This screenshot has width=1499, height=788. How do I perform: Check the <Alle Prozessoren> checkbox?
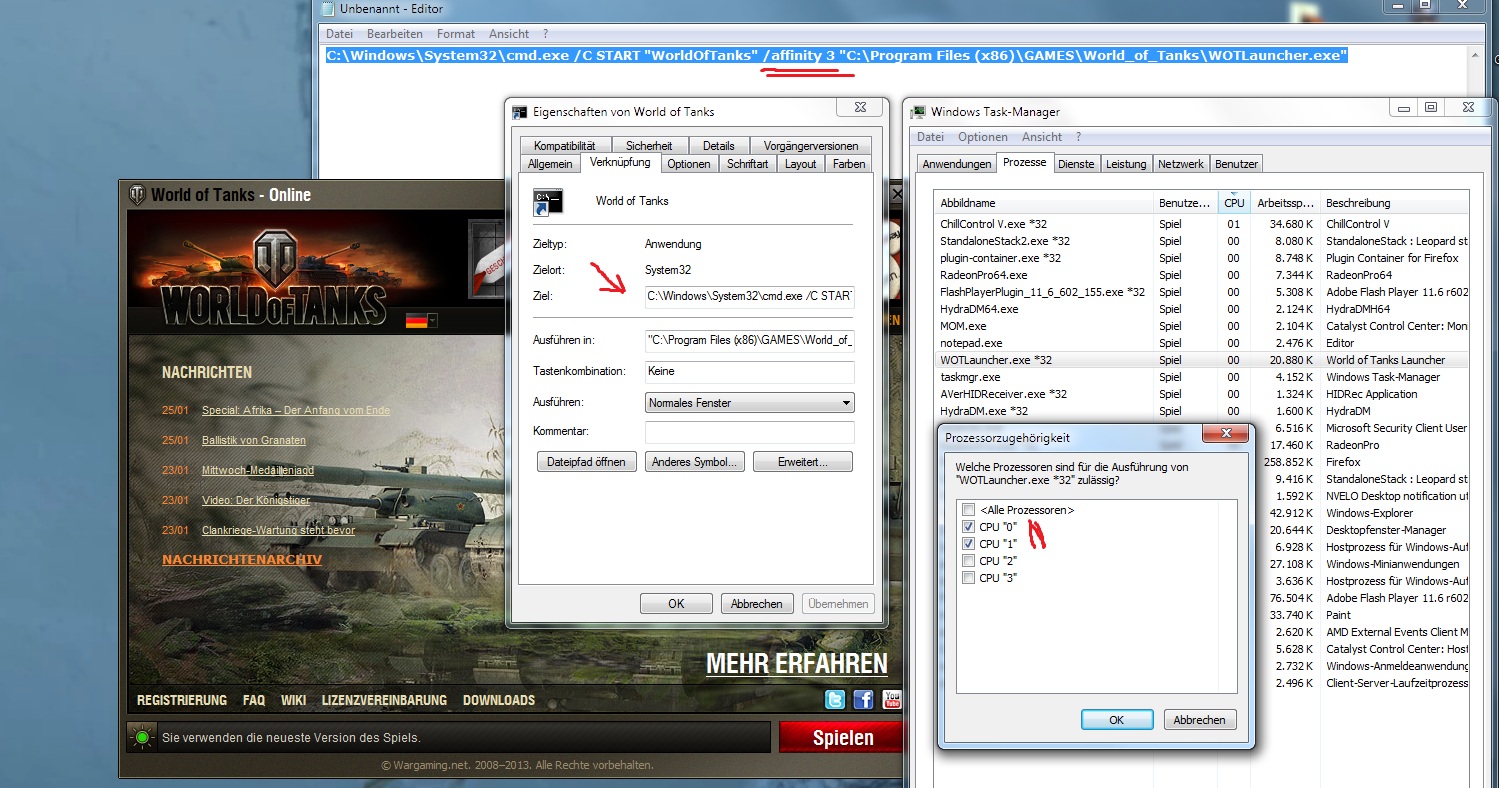tap(968, 510)
